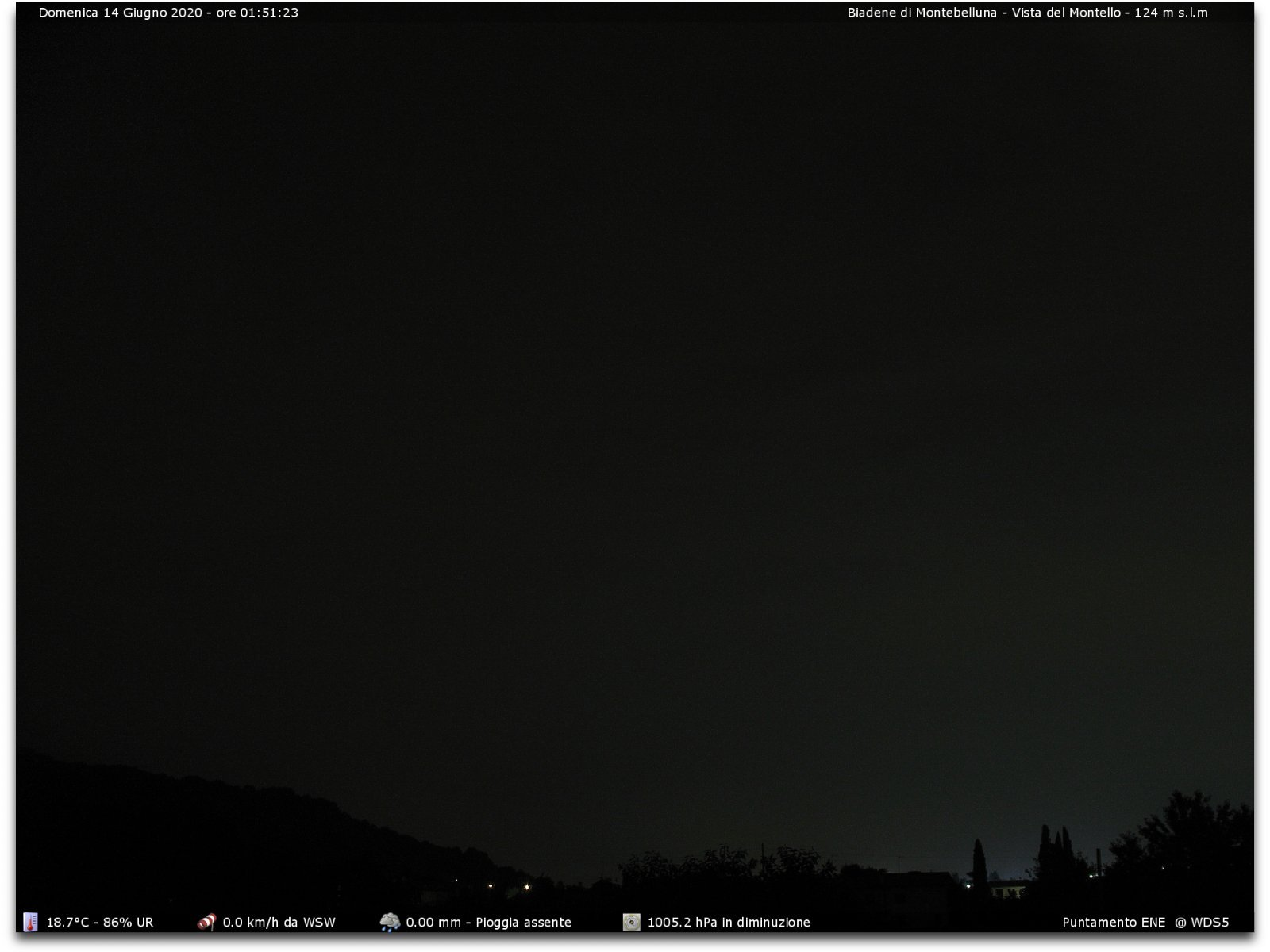This screenshot has width=1270, height=952.
Task: Click the thermometer temperature icon
Action: click(x=30, y=922)
